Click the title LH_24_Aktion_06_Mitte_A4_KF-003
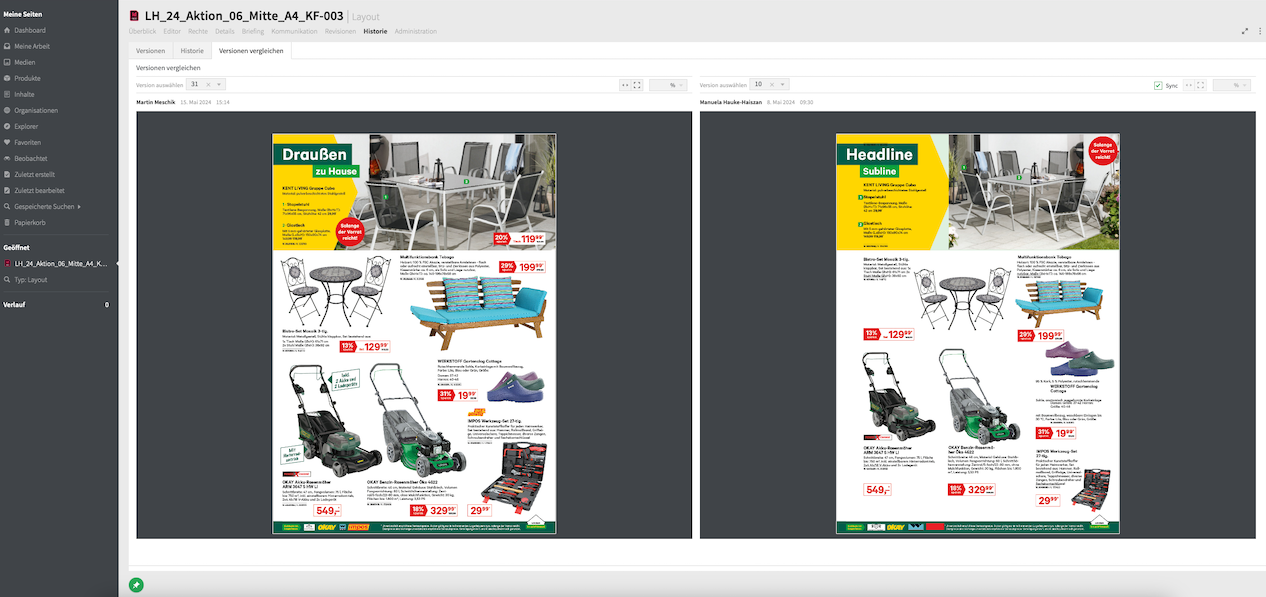This screenshot has width=1266, height=597. [x=245, y=16]
